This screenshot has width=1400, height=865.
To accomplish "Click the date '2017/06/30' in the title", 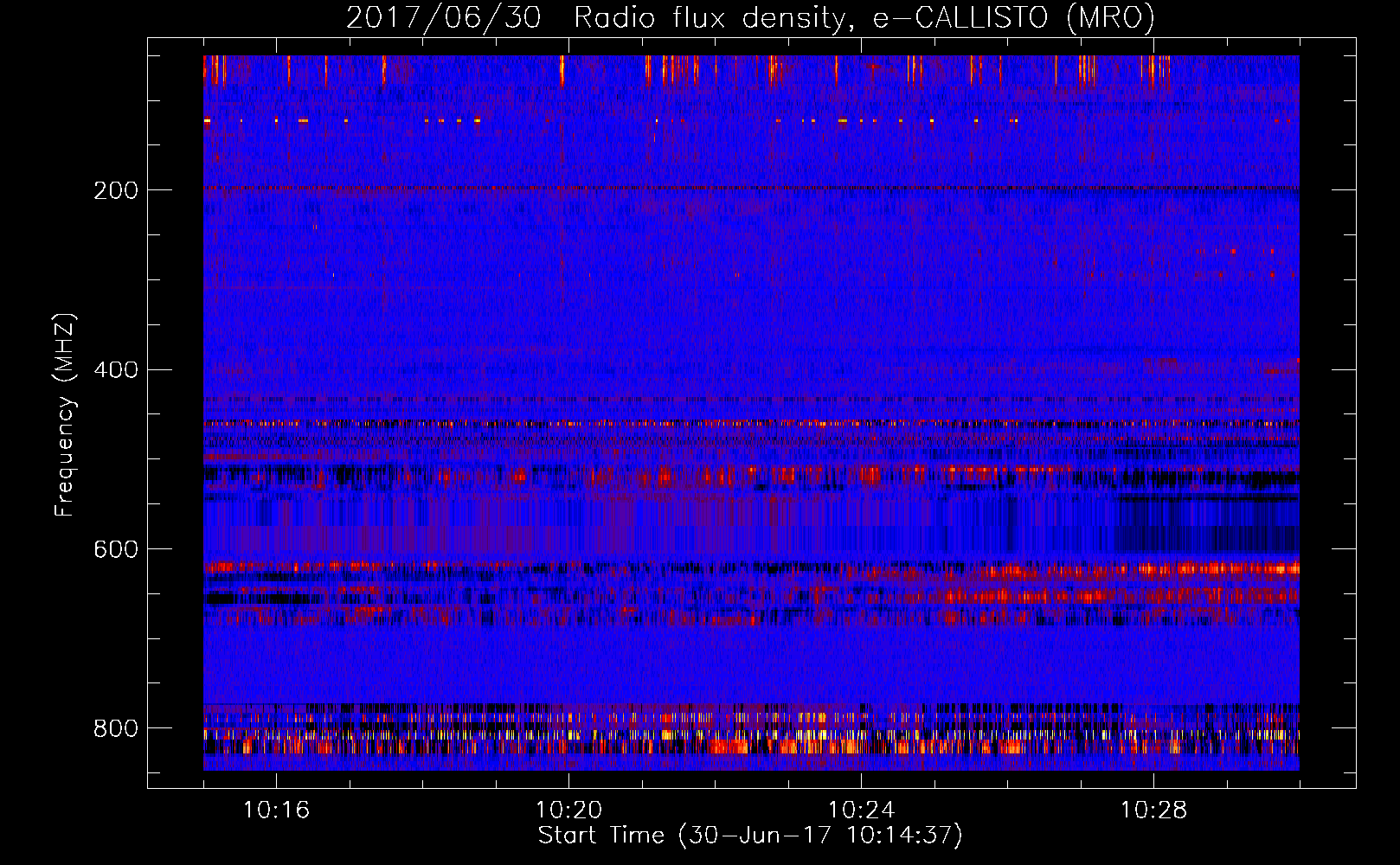I will pos(444,18).
